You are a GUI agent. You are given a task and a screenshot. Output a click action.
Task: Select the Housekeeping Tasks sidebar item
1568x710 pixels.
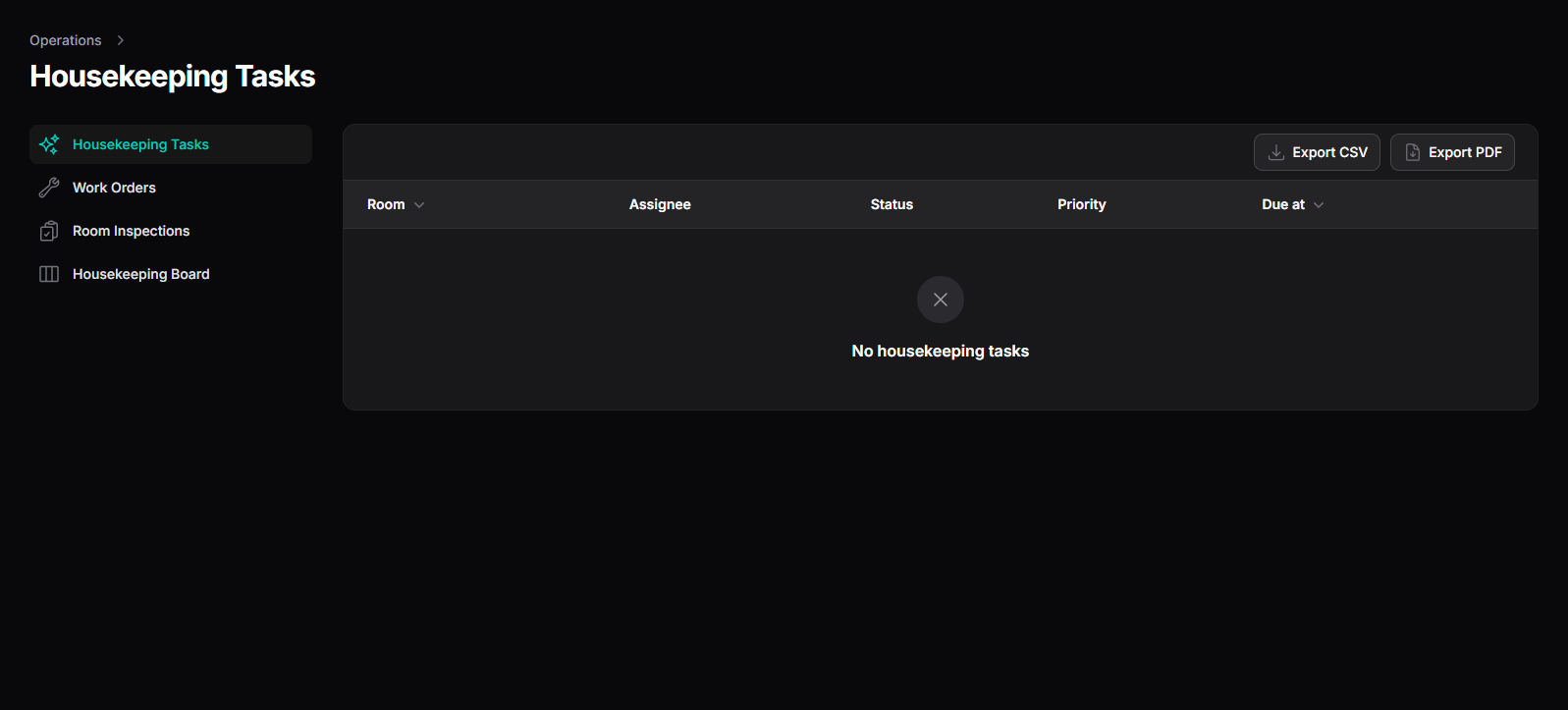(171, 144)
